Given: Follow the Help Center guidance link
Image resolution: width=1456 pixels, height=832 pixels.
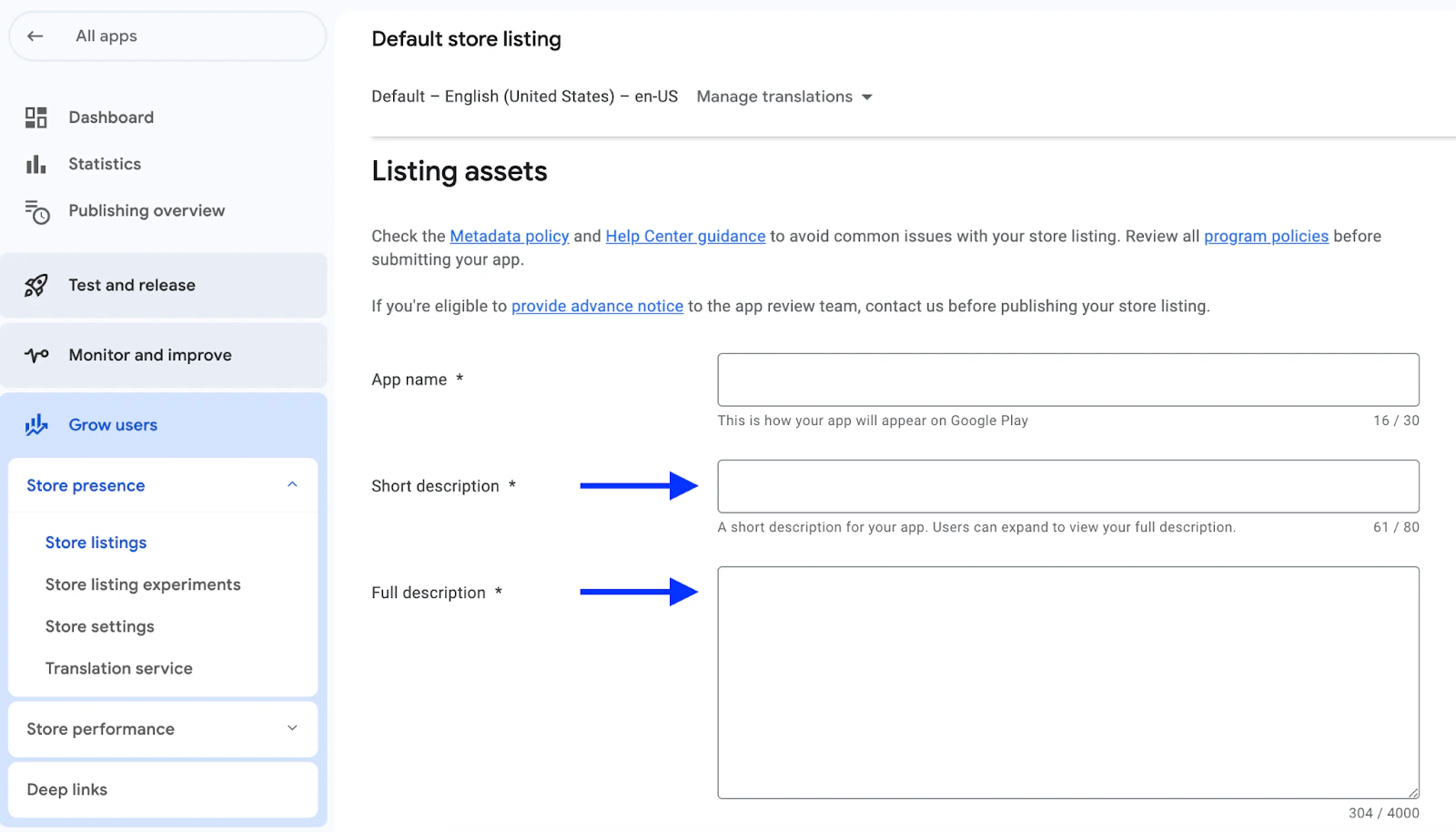Looking at the screenshot, I should 685,236.
